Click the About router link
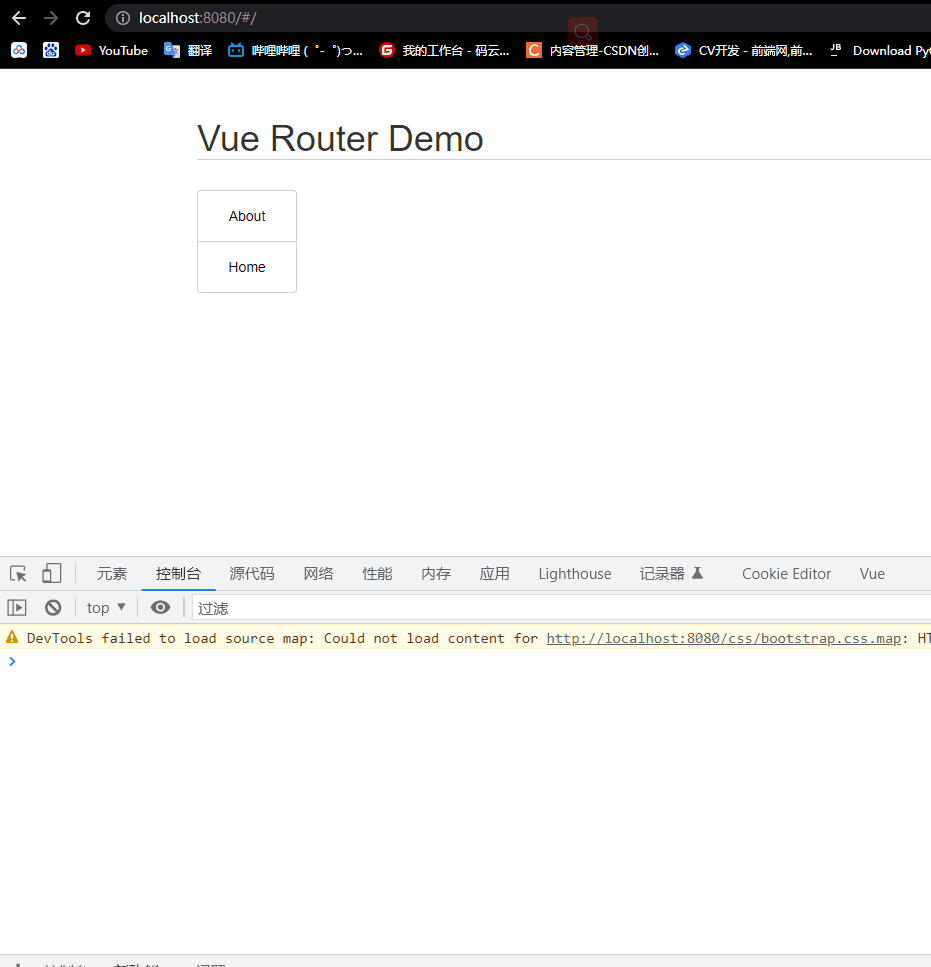Screen dimensions: 931x967 (x=247, y=216)
